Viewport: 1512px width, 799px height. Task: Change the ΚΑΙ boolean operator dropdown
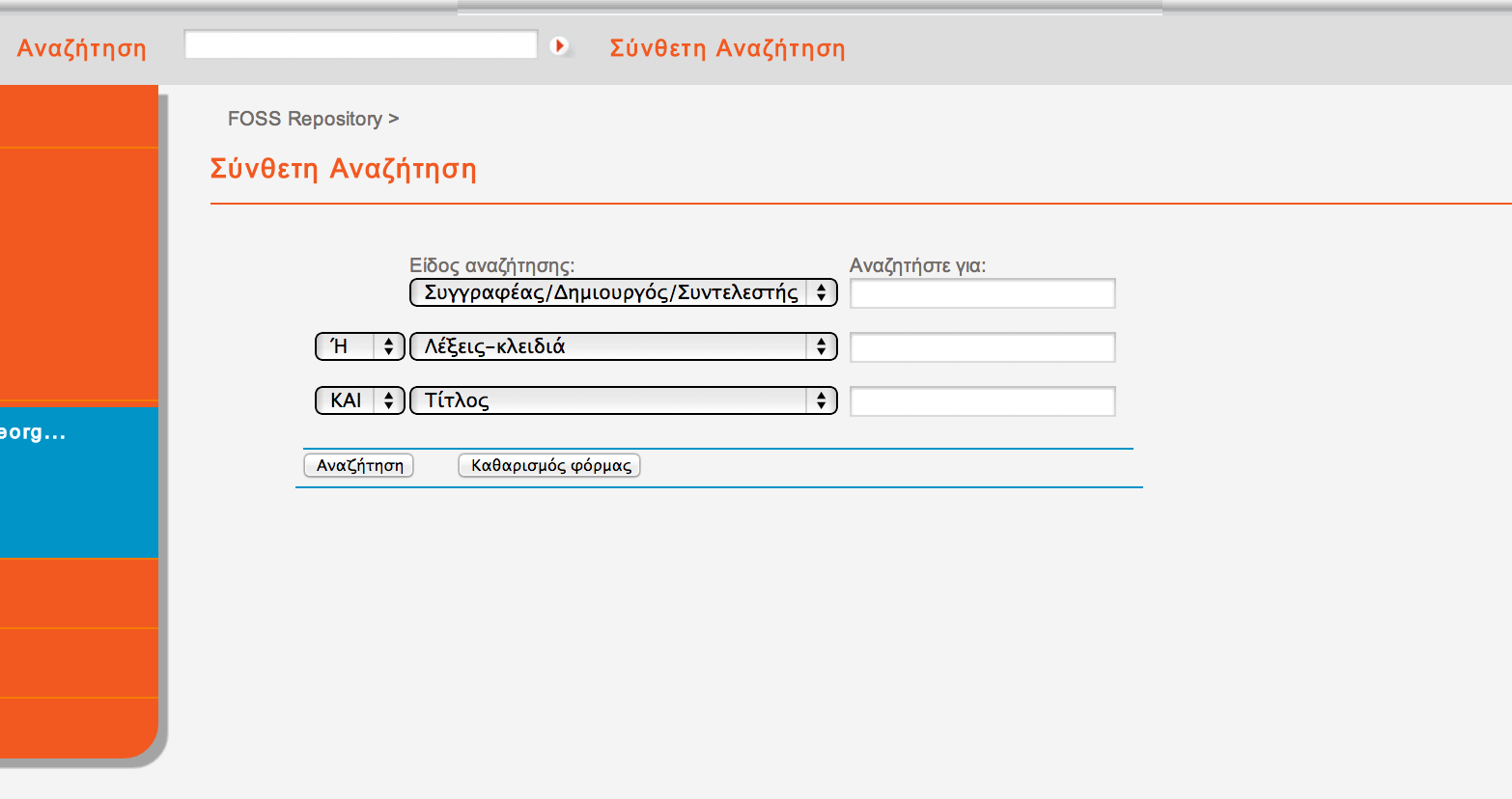coord(360,400)
